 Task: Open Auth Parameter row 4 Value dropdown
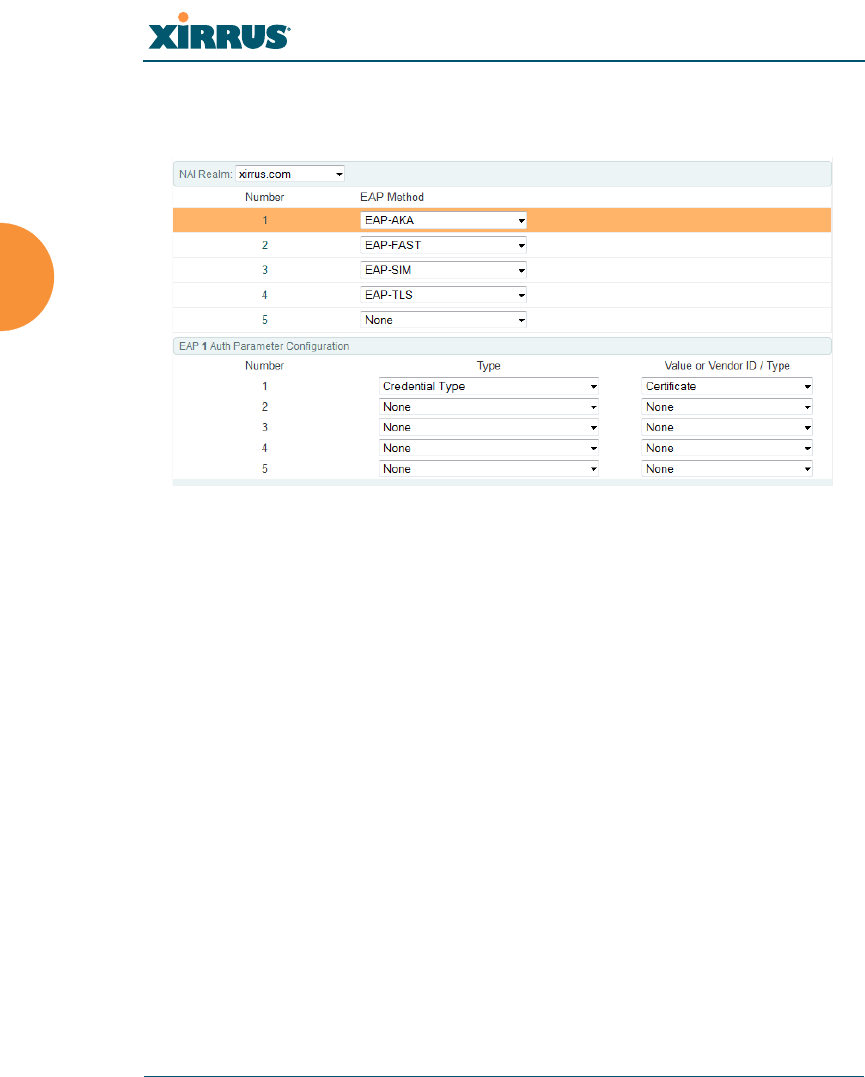(727, 448)
